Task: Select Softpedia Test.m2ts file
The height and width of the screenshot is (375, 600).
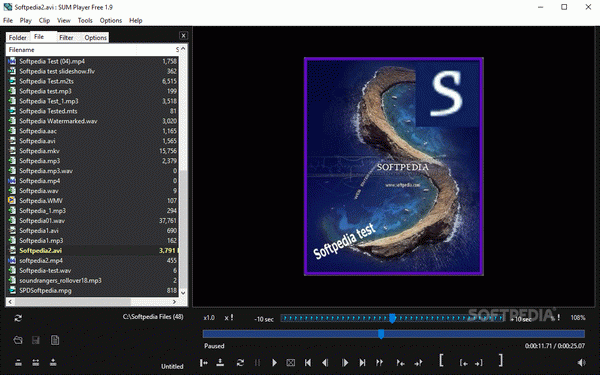Action: pos(92,81)
